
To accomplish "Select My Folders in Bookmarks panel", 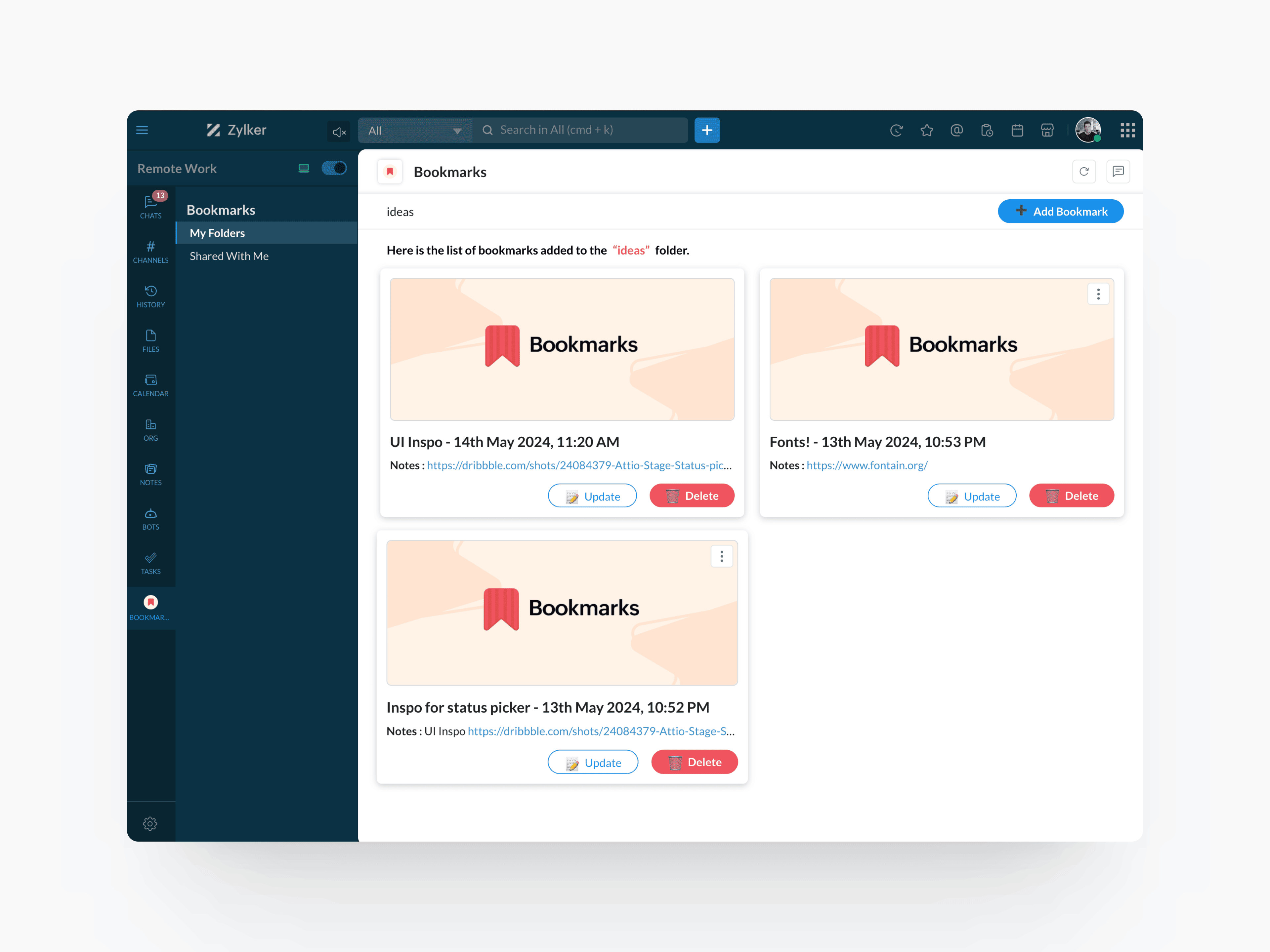I will pos(217,233).
